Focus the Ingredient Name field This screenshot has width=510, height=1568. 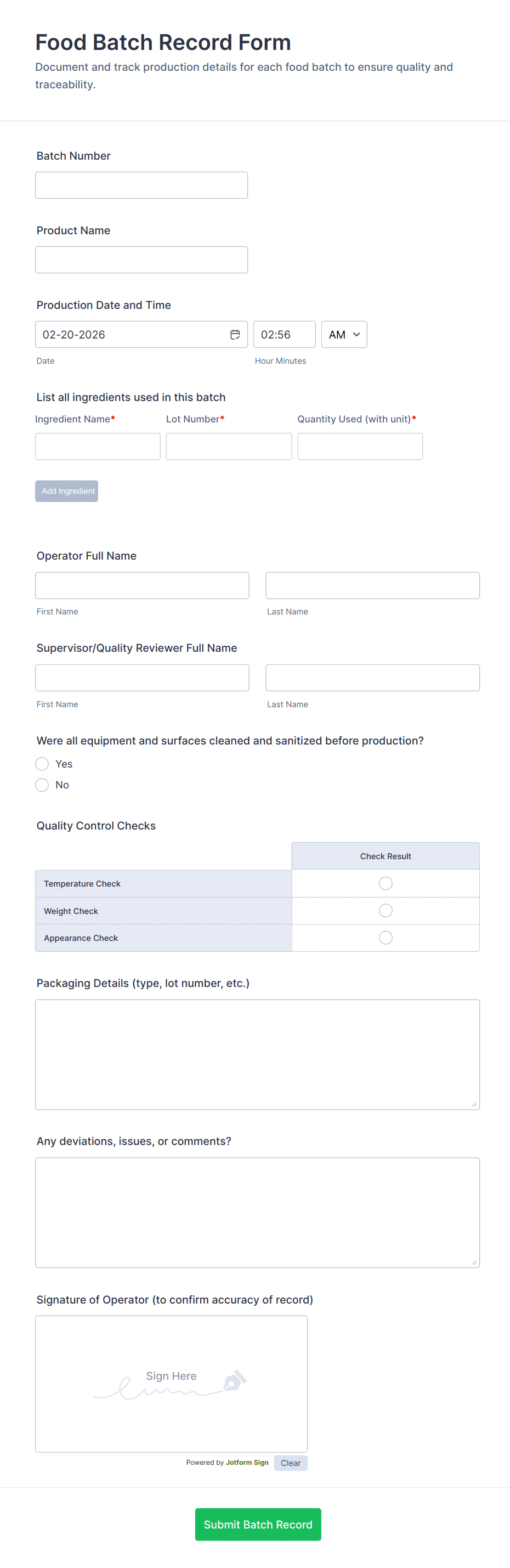coord(98,446)
